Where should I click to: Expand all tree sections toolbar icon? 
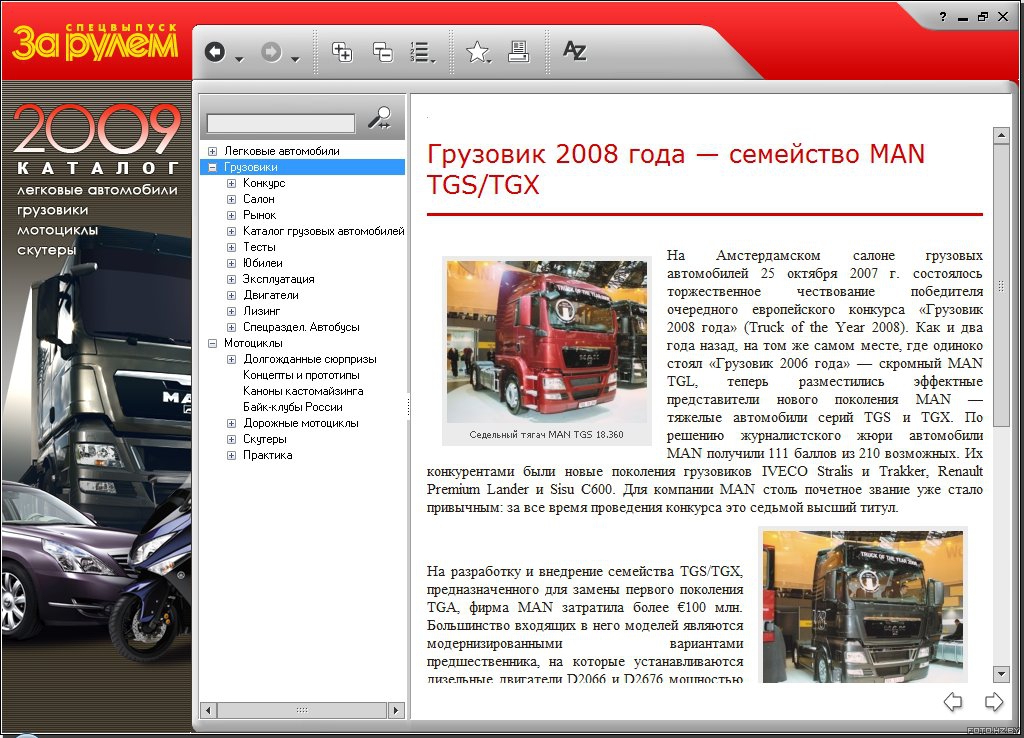342,52
